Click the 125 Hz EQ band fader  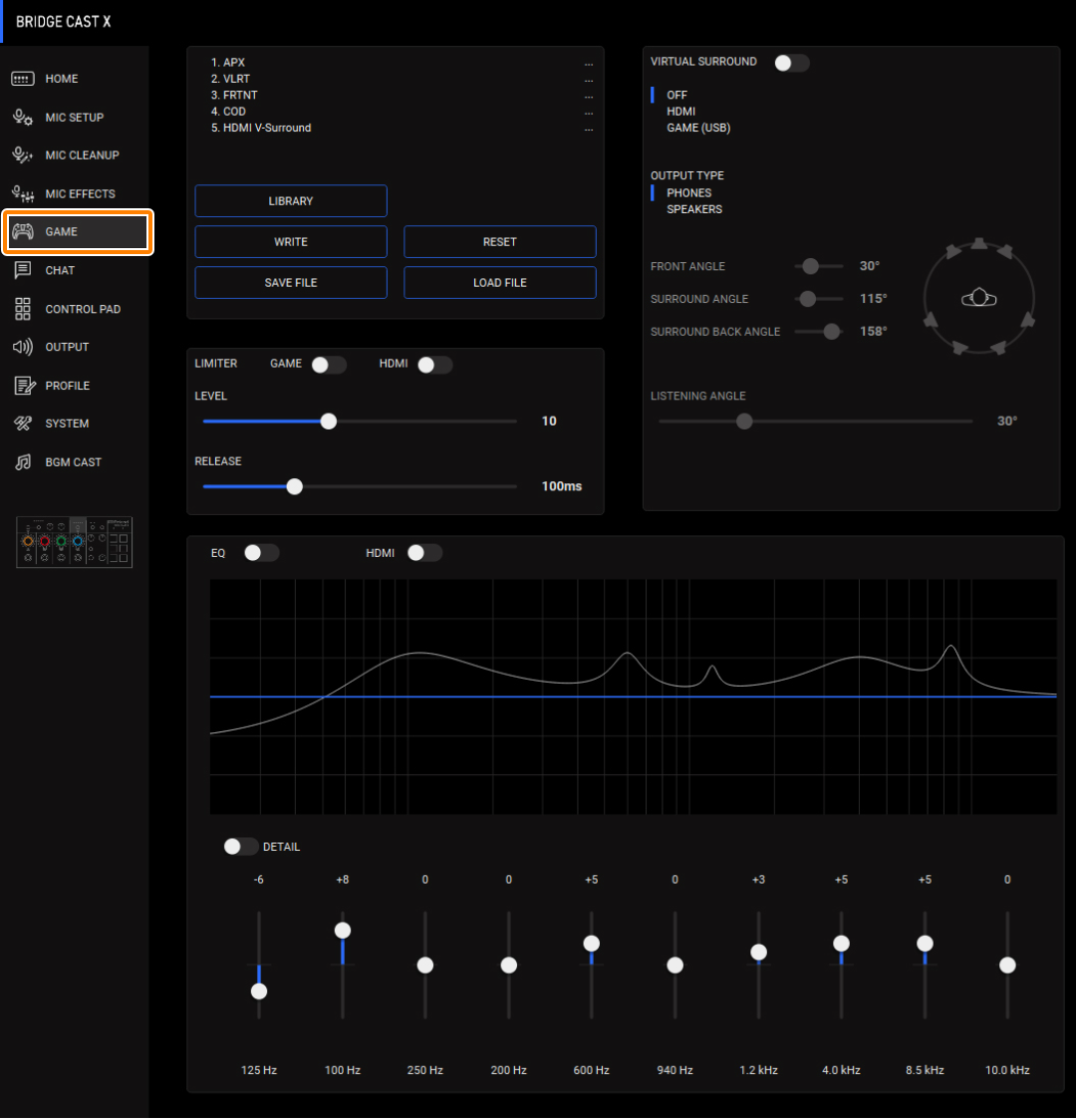click(x=259, y=991)
